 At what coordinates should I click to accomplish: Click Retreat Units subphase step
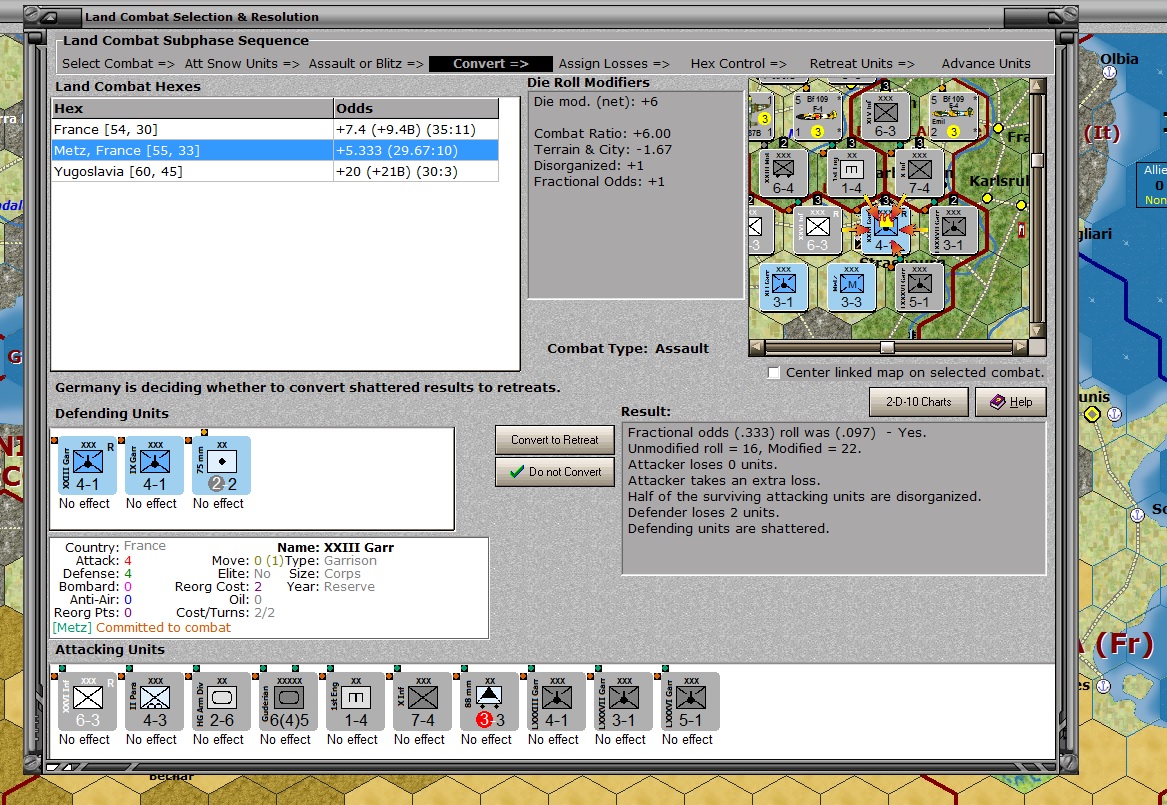862,64
